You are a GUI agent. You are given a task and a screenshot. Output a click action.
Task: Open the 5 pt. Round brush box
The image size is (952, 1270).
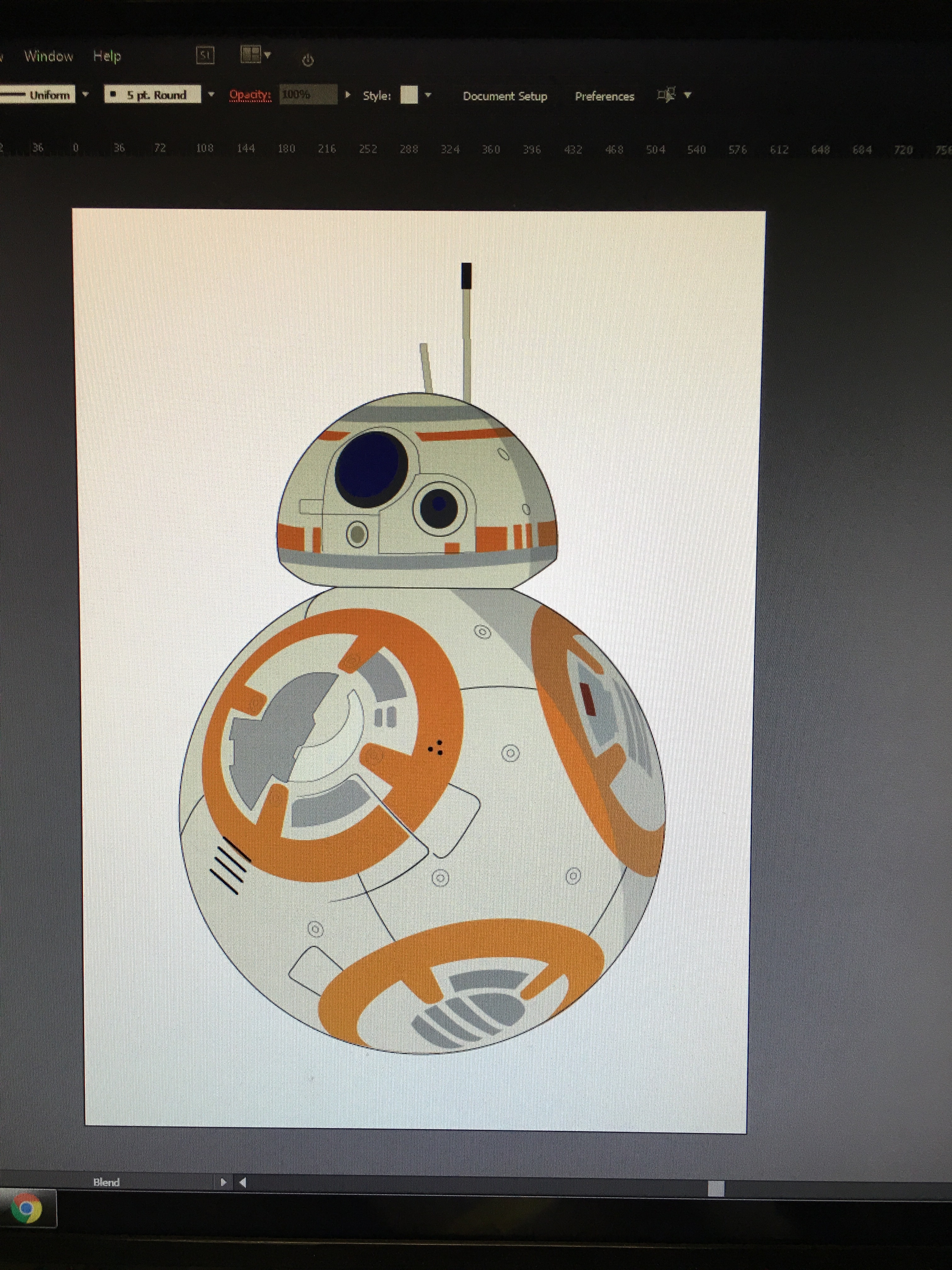(x=153, y=94)
